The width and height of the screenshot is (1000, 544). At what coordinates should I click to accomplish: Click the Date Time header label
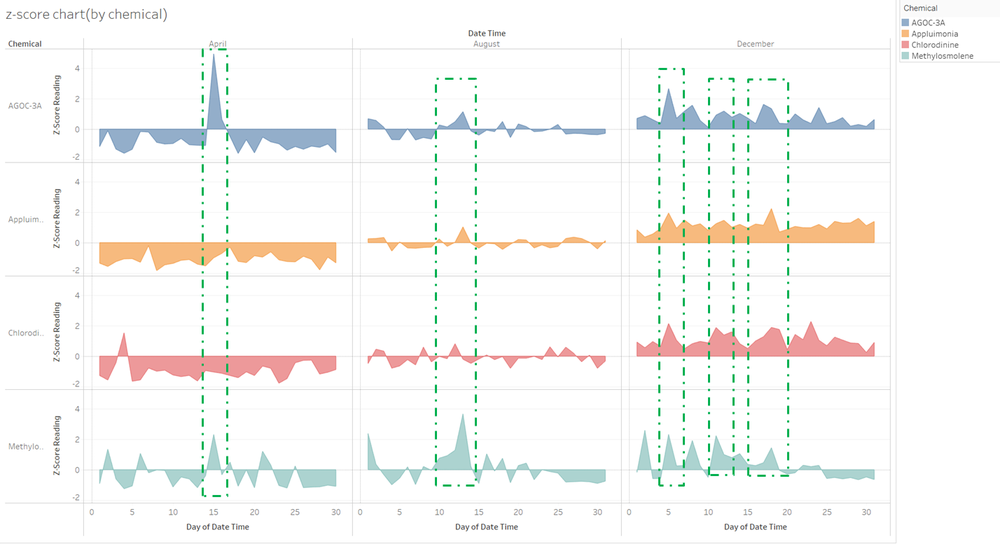click(x=487, y=33)
